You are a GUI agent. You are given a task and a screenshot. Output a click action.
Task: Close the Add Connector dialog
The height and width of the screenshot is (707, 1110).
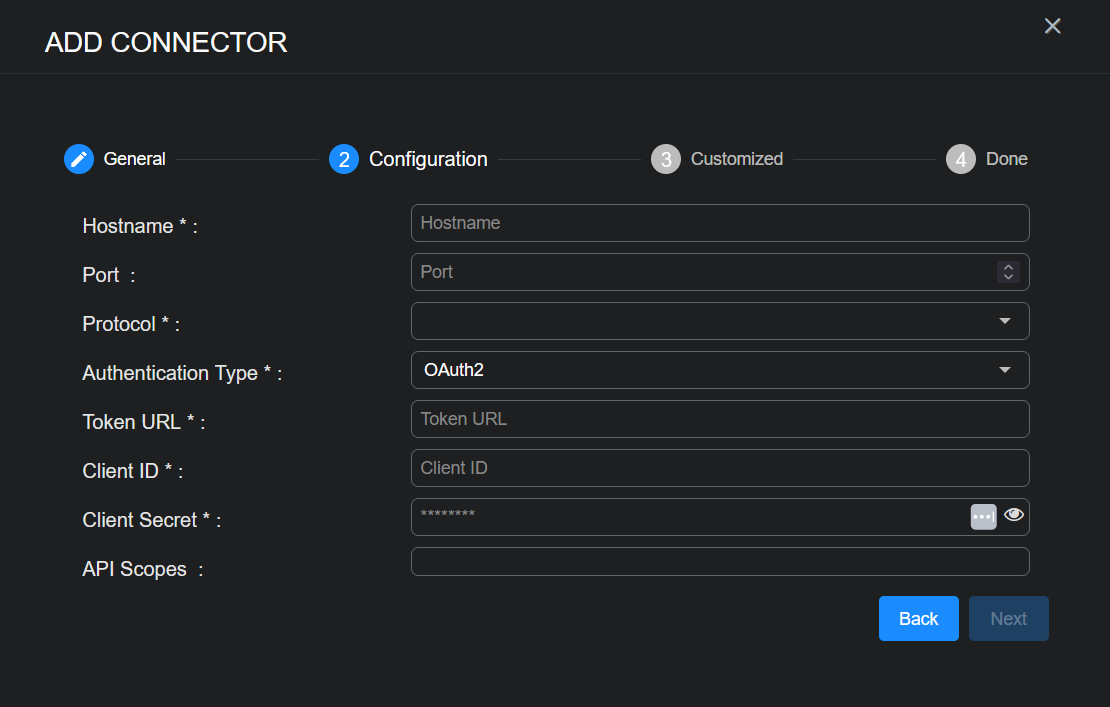tap(1052, 26)
